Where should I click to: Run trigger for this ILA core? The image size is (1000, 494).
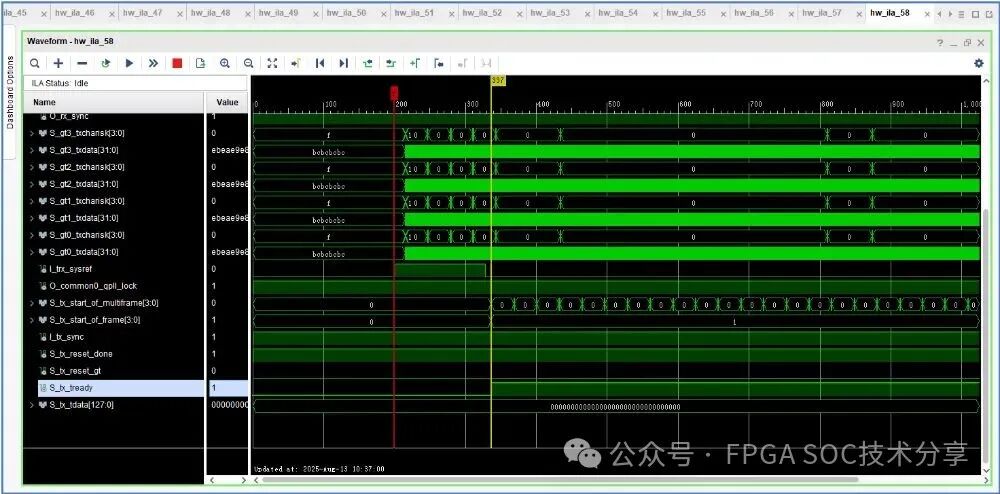pos(129,63)
